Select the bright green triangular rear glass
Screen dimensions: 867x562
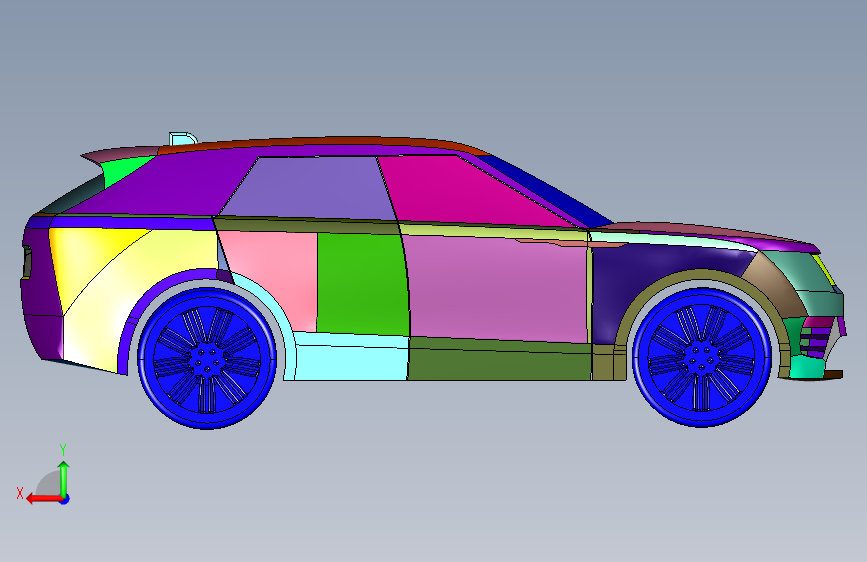coord(122,170)
